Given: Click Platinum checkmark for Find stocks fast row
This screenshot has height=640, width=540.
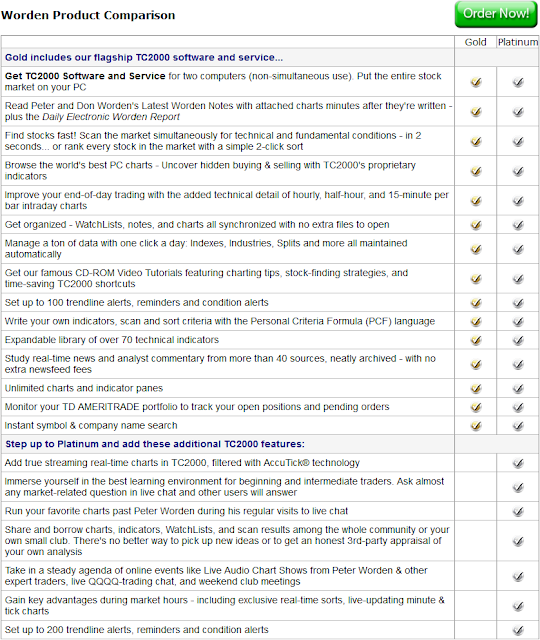Looking at the screenshot, I should tap(518, 141).
